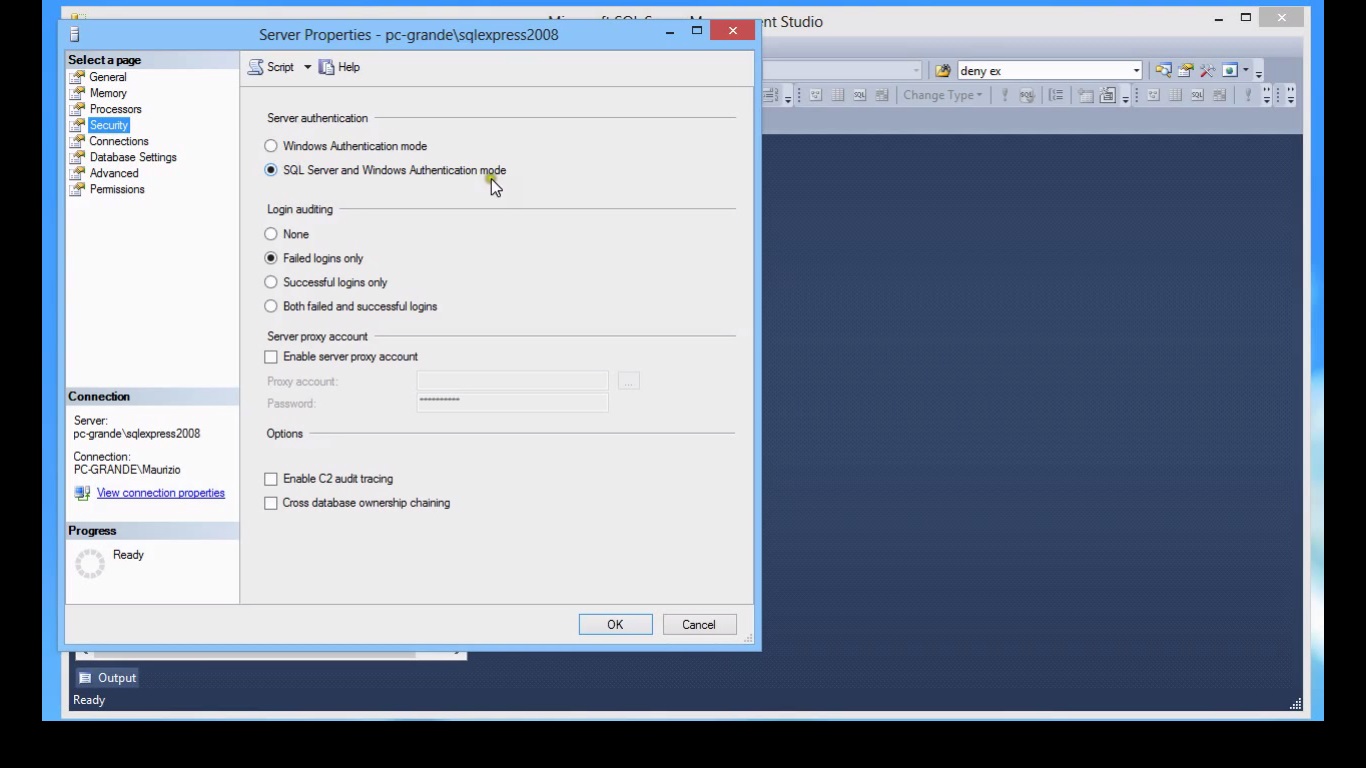Show Results Pane in first query toolbar
The height and width of the screenshot is (768, 1366).
882,95
